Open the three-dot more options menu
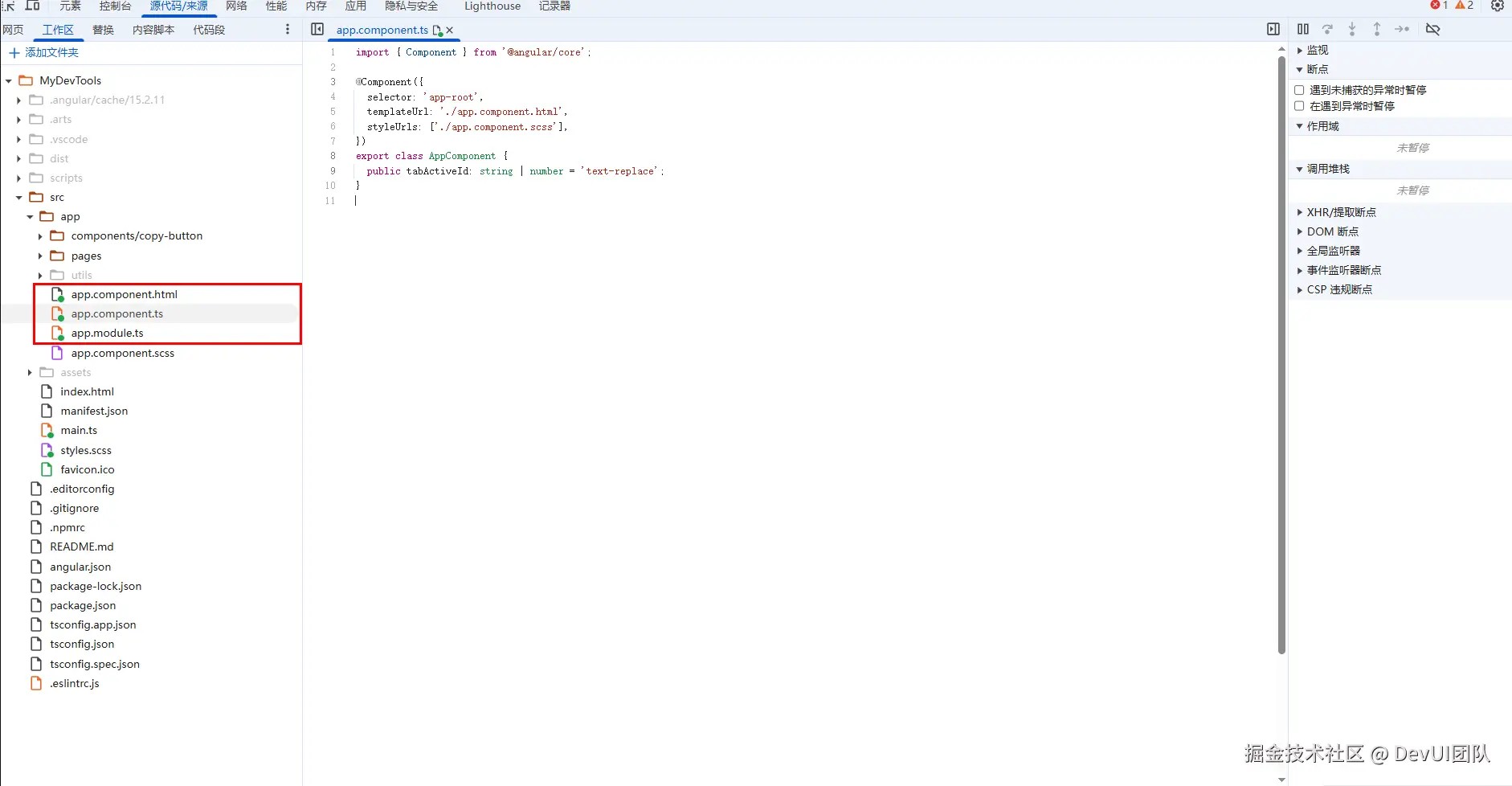 pos(288,30)
